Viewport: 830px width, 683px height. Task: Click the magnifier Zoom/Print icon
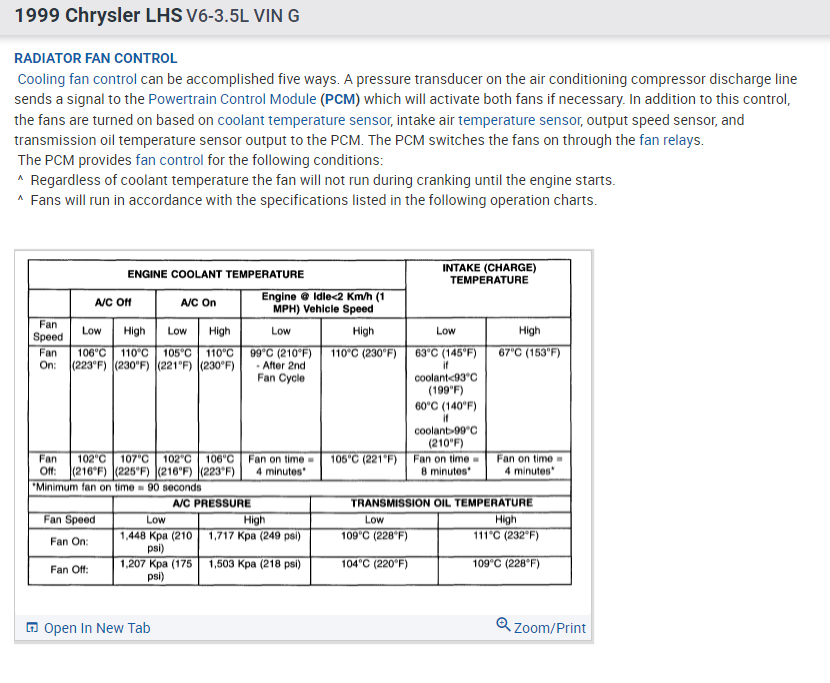[x=503, y=625]
